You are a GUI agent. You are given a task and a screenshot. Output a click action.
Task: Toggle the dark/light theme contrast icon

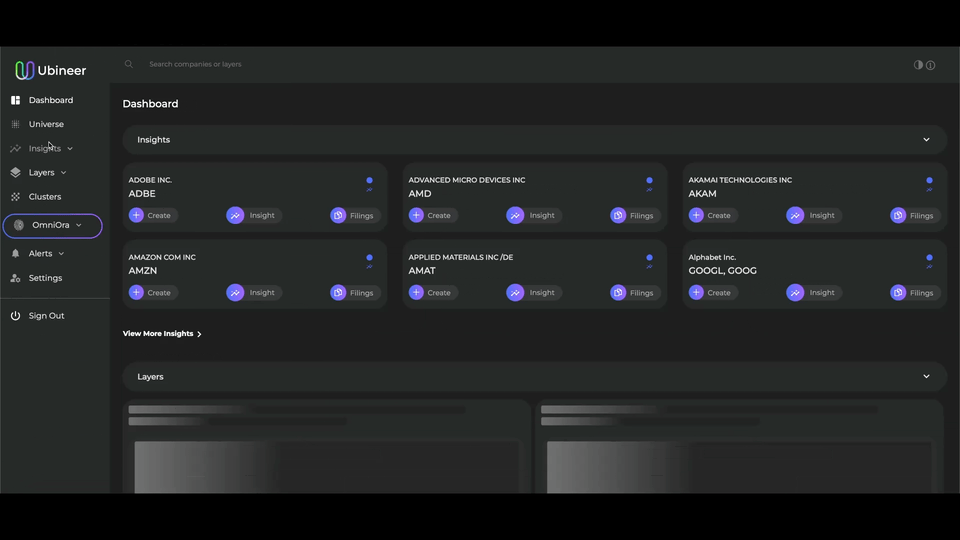point(918,65)
